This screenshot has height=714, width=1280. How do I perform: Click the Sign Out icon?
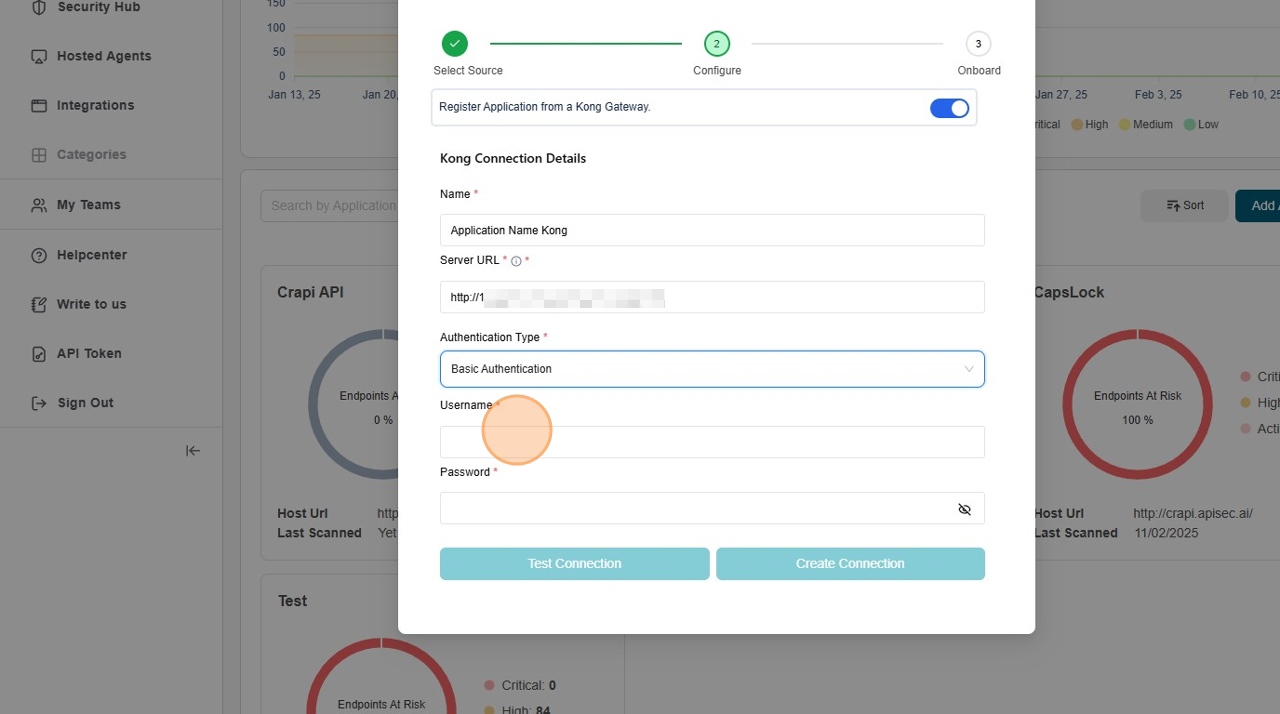tap(39, 403)
